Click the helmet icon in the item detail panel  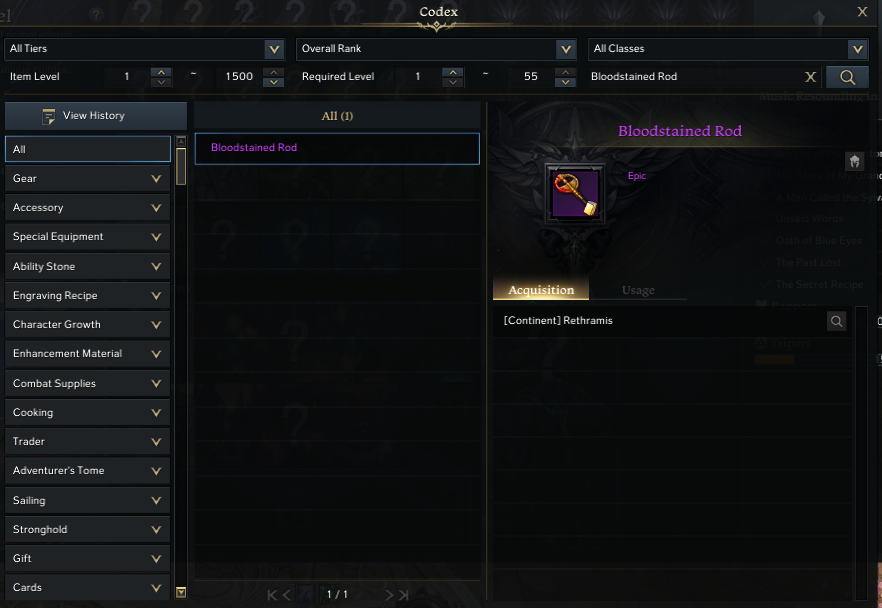(854, 162)
